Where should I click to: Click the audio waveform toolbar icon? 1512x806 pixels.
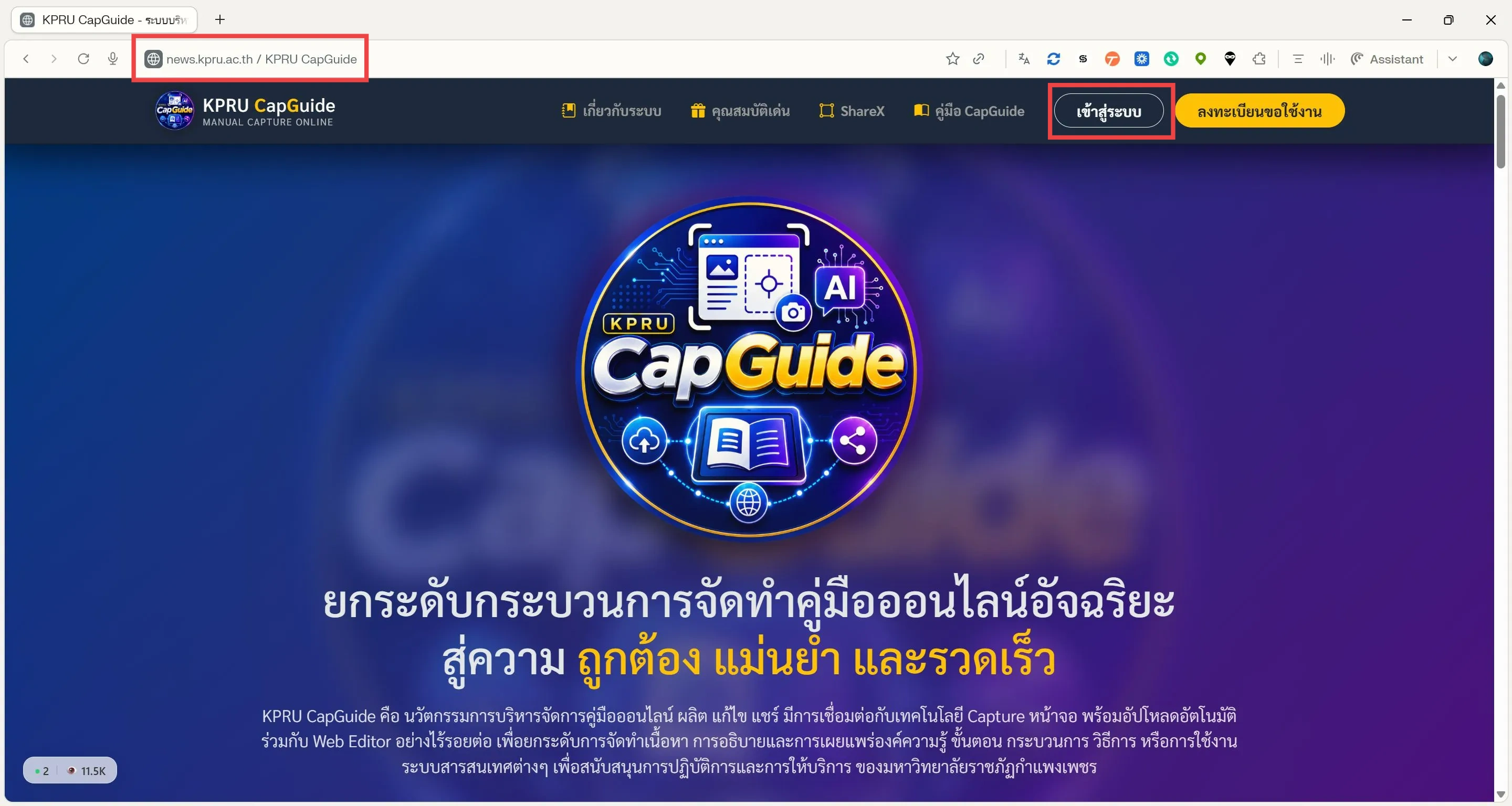coord(1327,59)
